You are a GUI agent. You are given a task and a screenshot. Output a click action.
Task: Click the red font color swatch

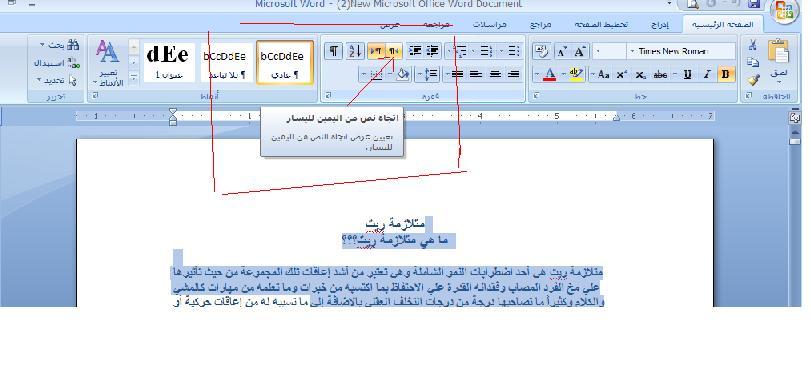(550, 75)
